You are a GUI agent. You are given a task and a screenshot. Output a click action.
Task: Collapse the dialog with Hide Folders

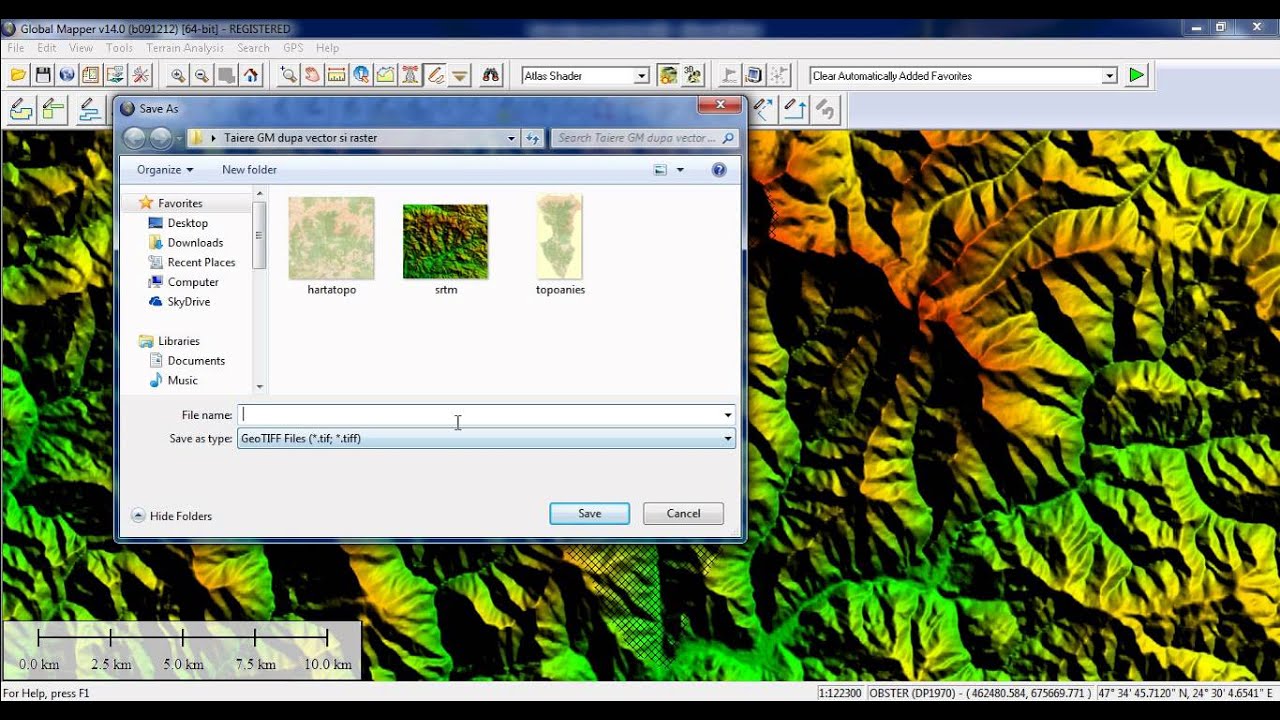pos(172,516)
